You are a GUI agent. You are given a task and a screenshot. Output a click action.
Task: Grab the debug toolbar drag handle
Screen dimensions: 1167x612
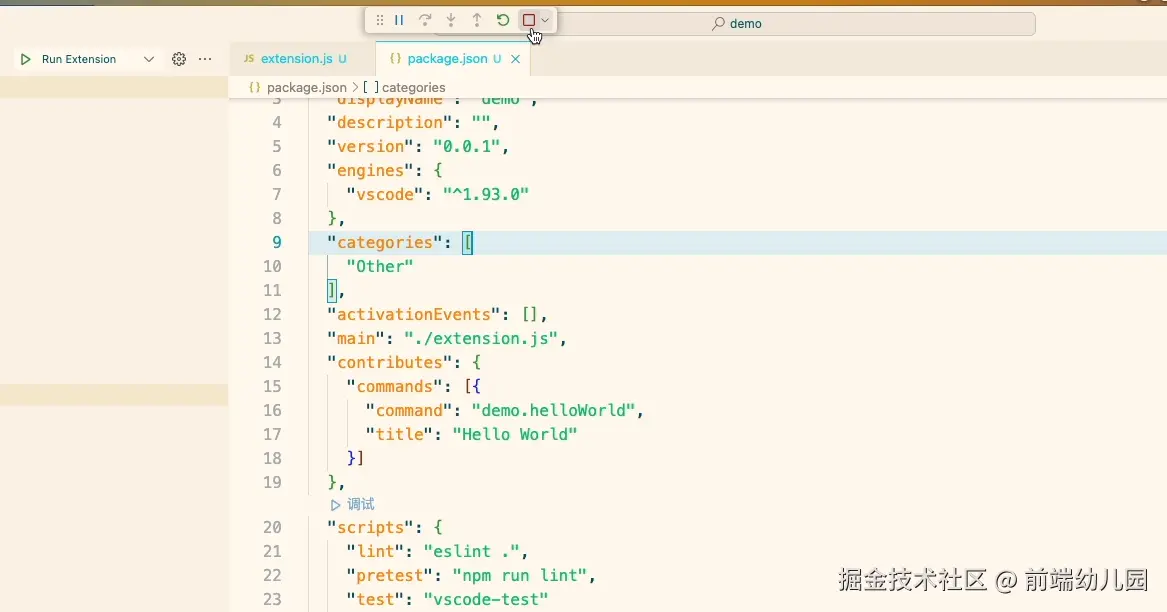click(x=380, y=20)
